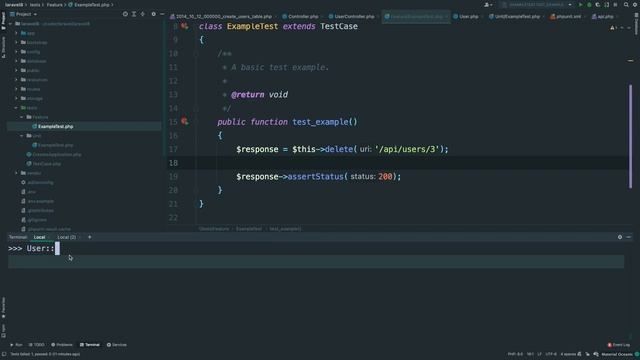Viewport: 640px width, 360px height.
Task: Select the Local terminal tab
Action: pyautogui.click(x=39, y=237)
